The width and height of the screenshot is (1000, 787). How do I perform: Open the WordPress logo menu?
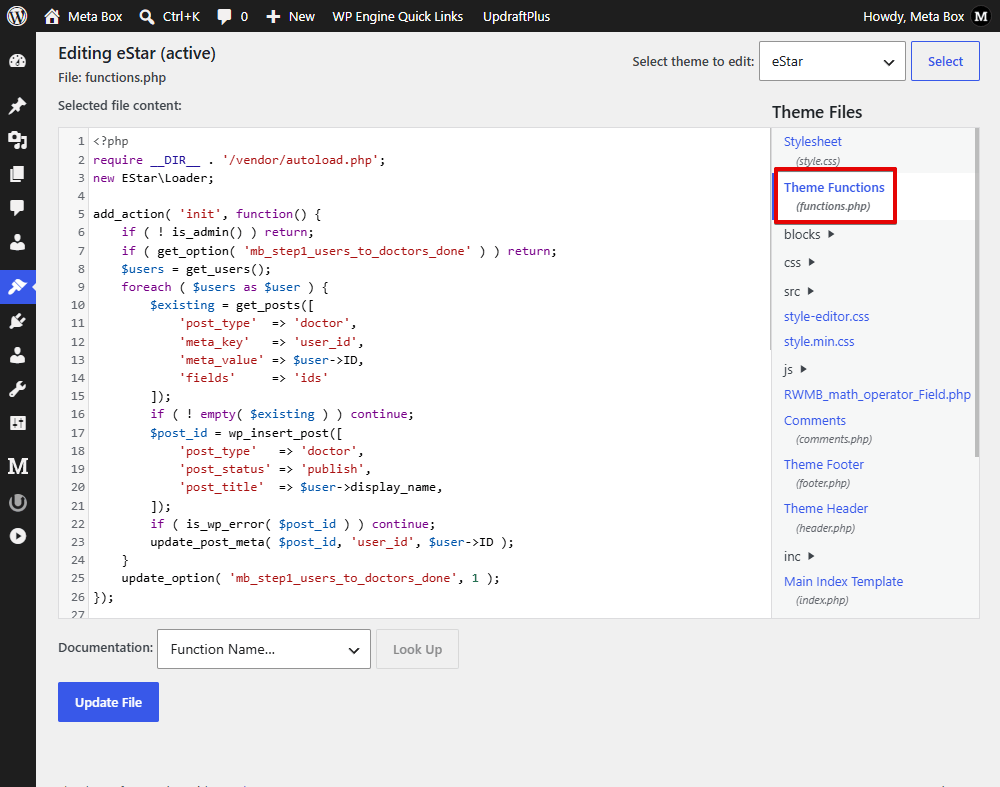click(17, 16)
